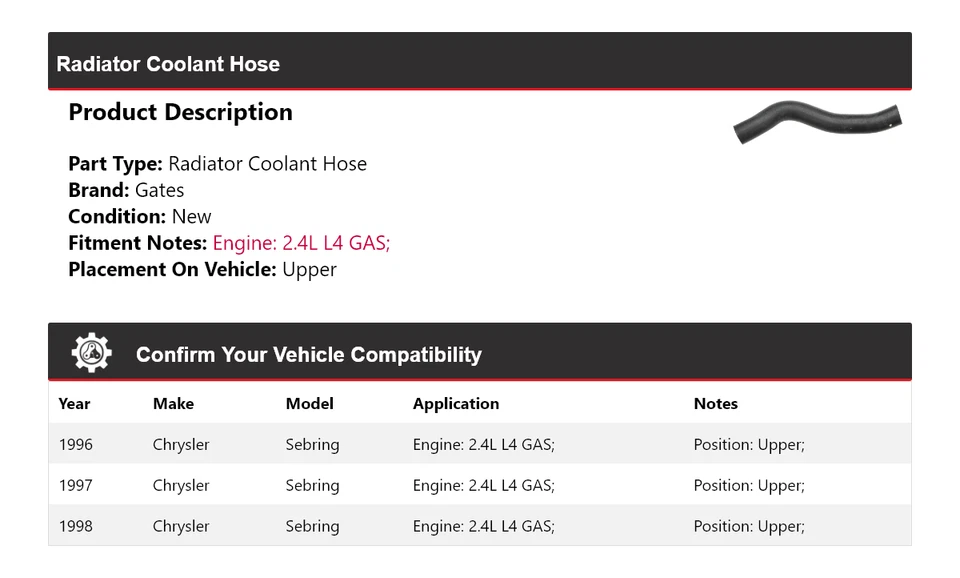960x578 pixels.
Task: Click Placement On Vehicle: Upper text
Action: point(202,270)
